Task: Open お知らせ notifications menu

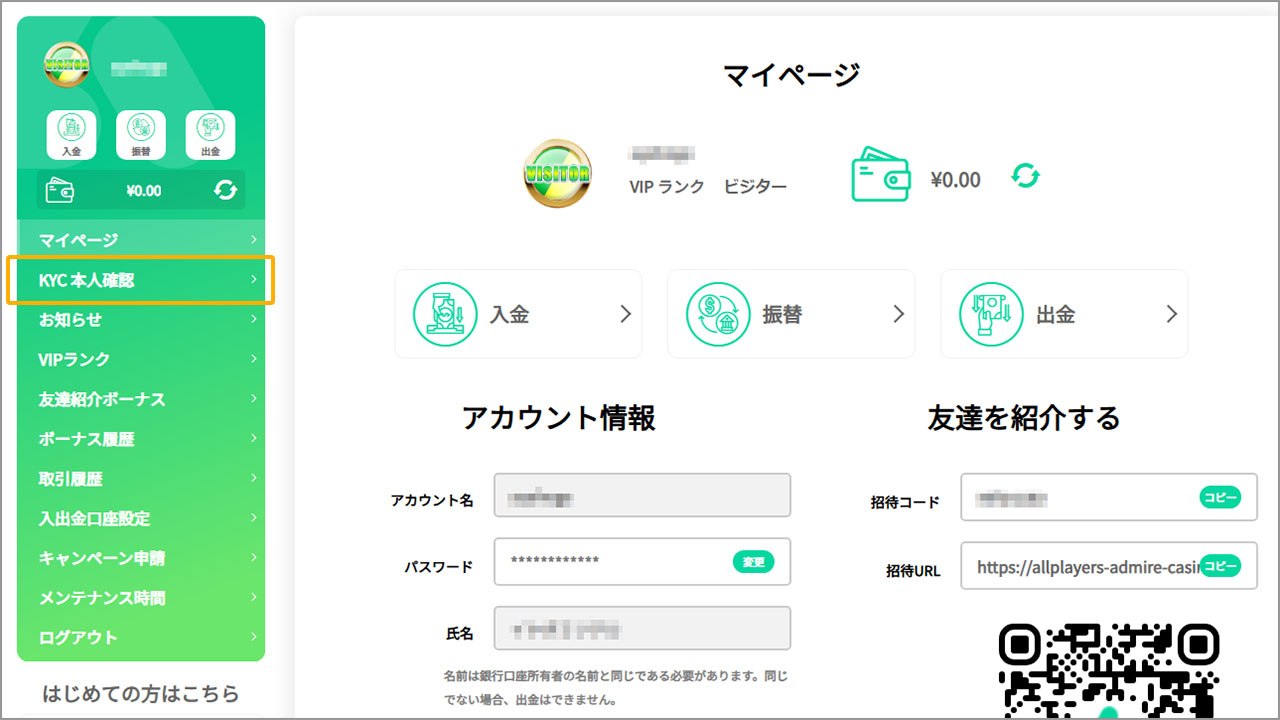Action: coord(141,320)
